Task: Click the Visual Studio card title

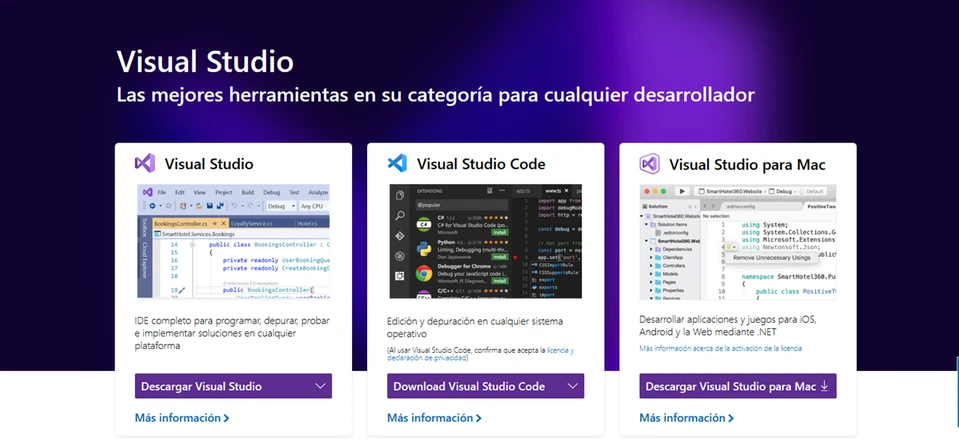Action: (x=209, y=164)
